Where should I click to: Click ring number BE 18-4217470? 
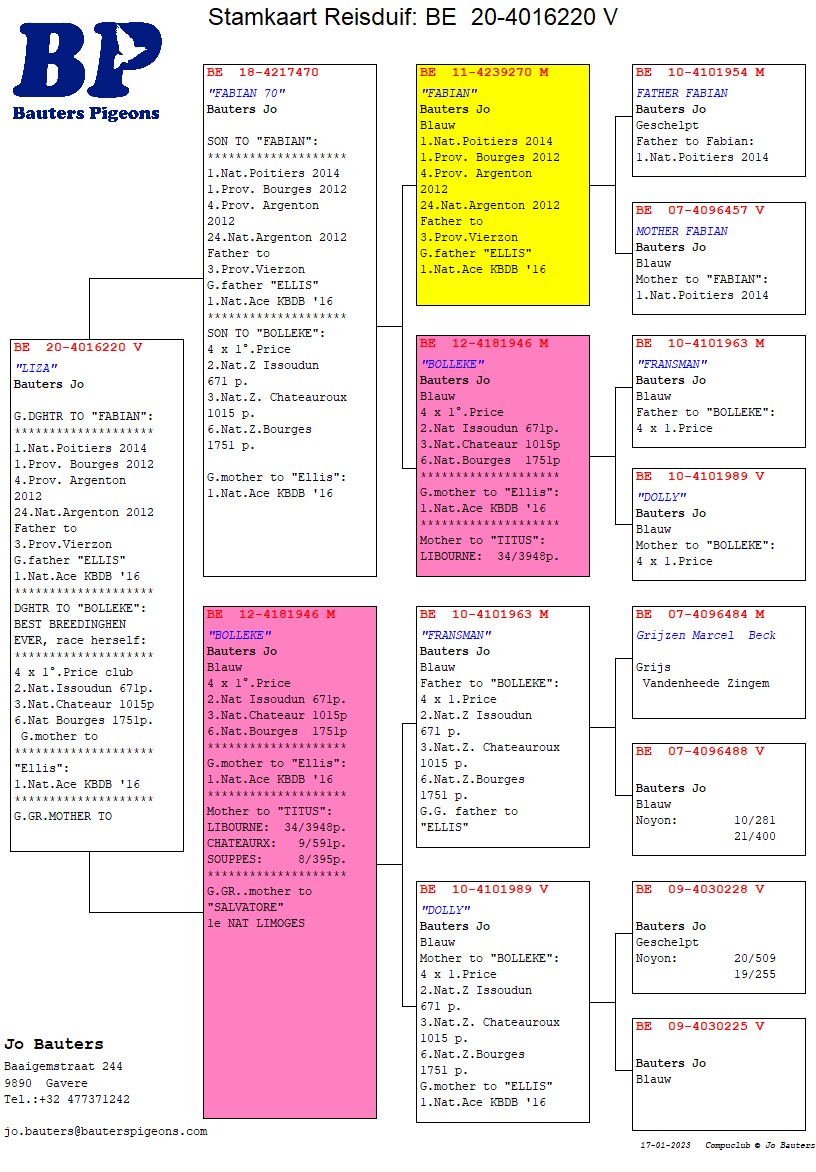(263, 73)
